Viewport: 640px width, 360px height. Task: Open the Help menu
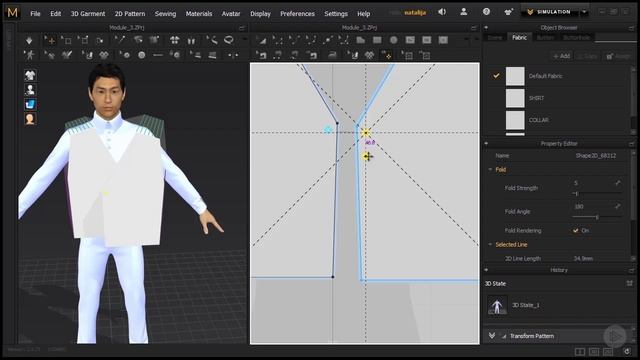pos(363,13)
